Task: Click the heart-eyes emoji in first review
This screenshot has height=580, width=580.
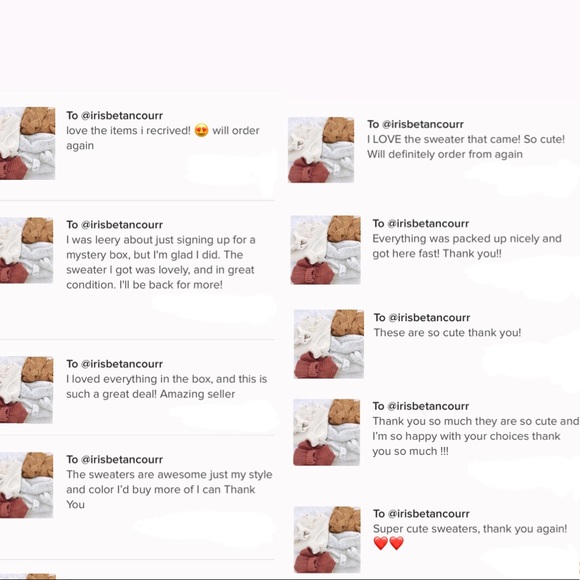Action: [201, 130]
